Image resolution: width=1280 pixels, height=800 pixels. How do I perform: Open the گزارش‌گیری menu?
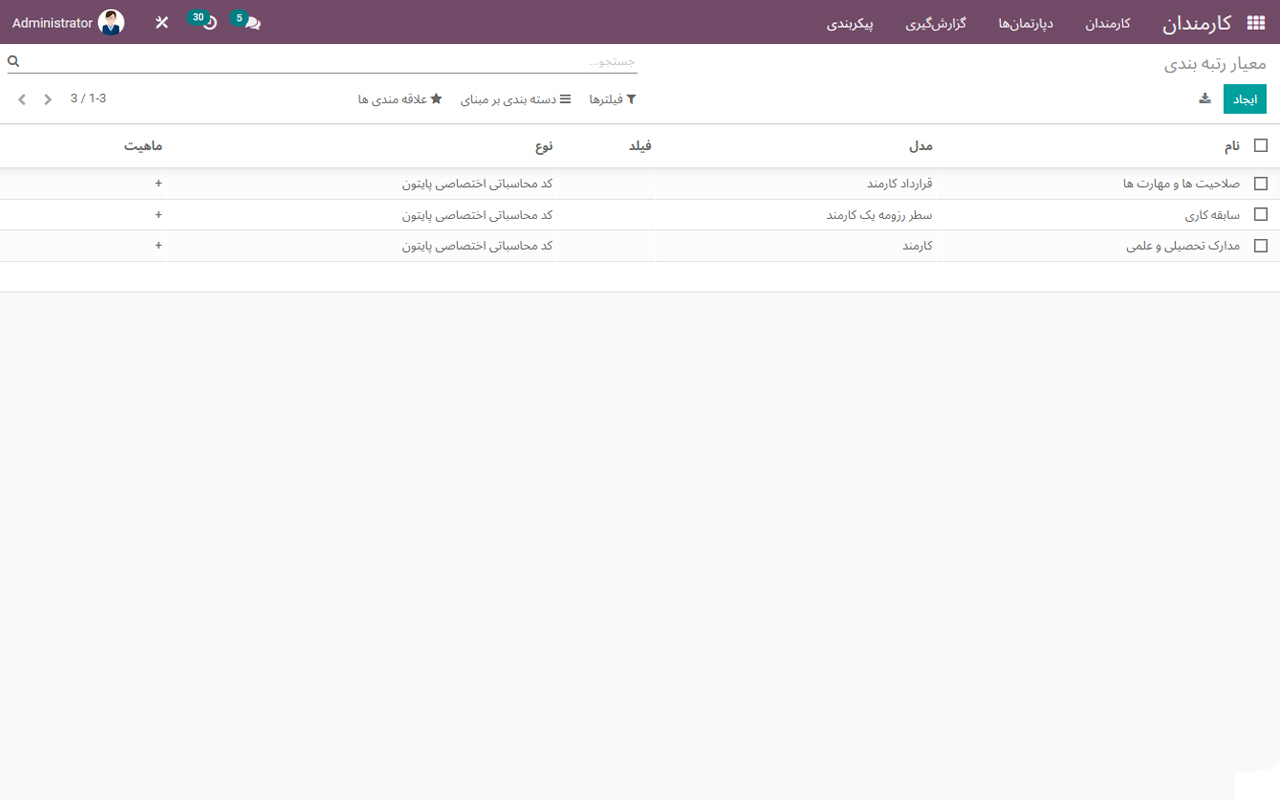936,23
